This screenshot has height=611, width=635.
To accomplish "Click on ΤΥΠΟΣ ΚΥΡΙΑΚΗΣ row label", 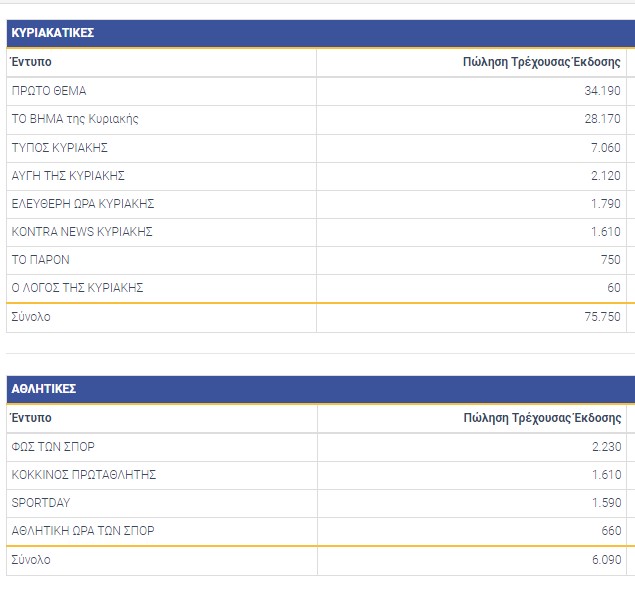I will (59, 147).
